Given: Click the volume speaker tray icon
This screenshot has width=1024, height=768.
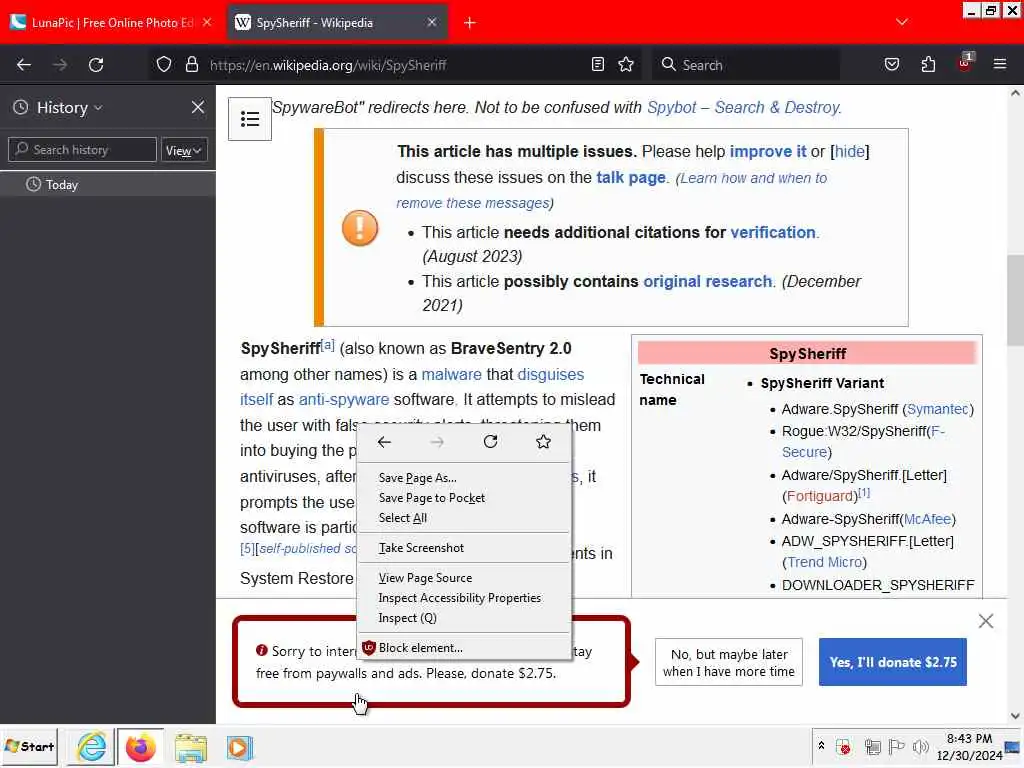Looking at the screenshot, I should [x=920, y=746].
